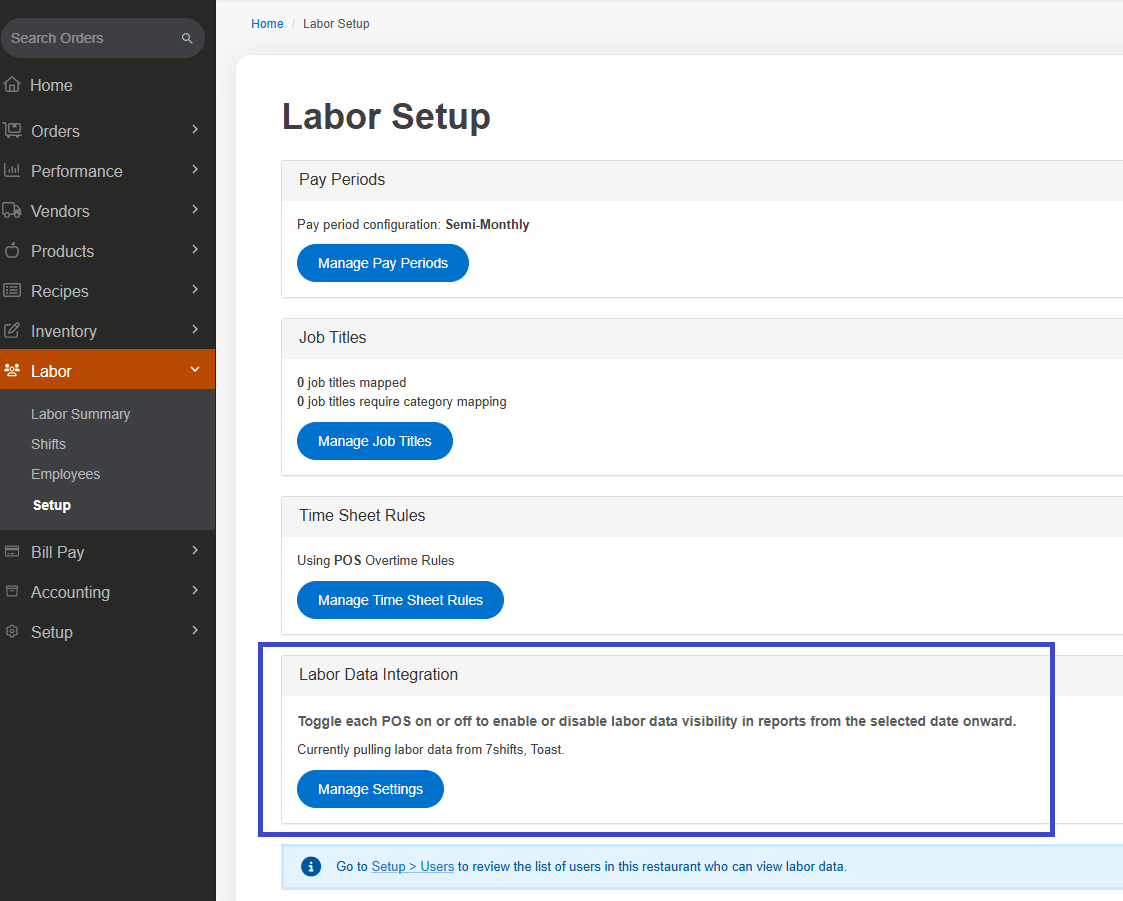Click the Bill Pay card icon
The height and width of the screenshot is (901, 1123).
tap(13, 552)
